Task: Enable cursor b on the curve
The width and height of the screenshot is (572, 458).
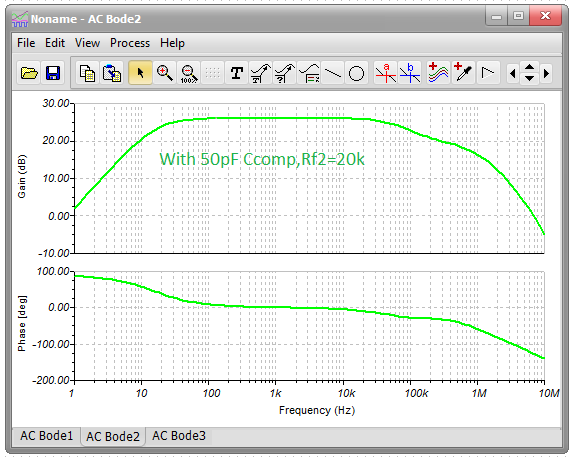Action: tap(410, 73)
